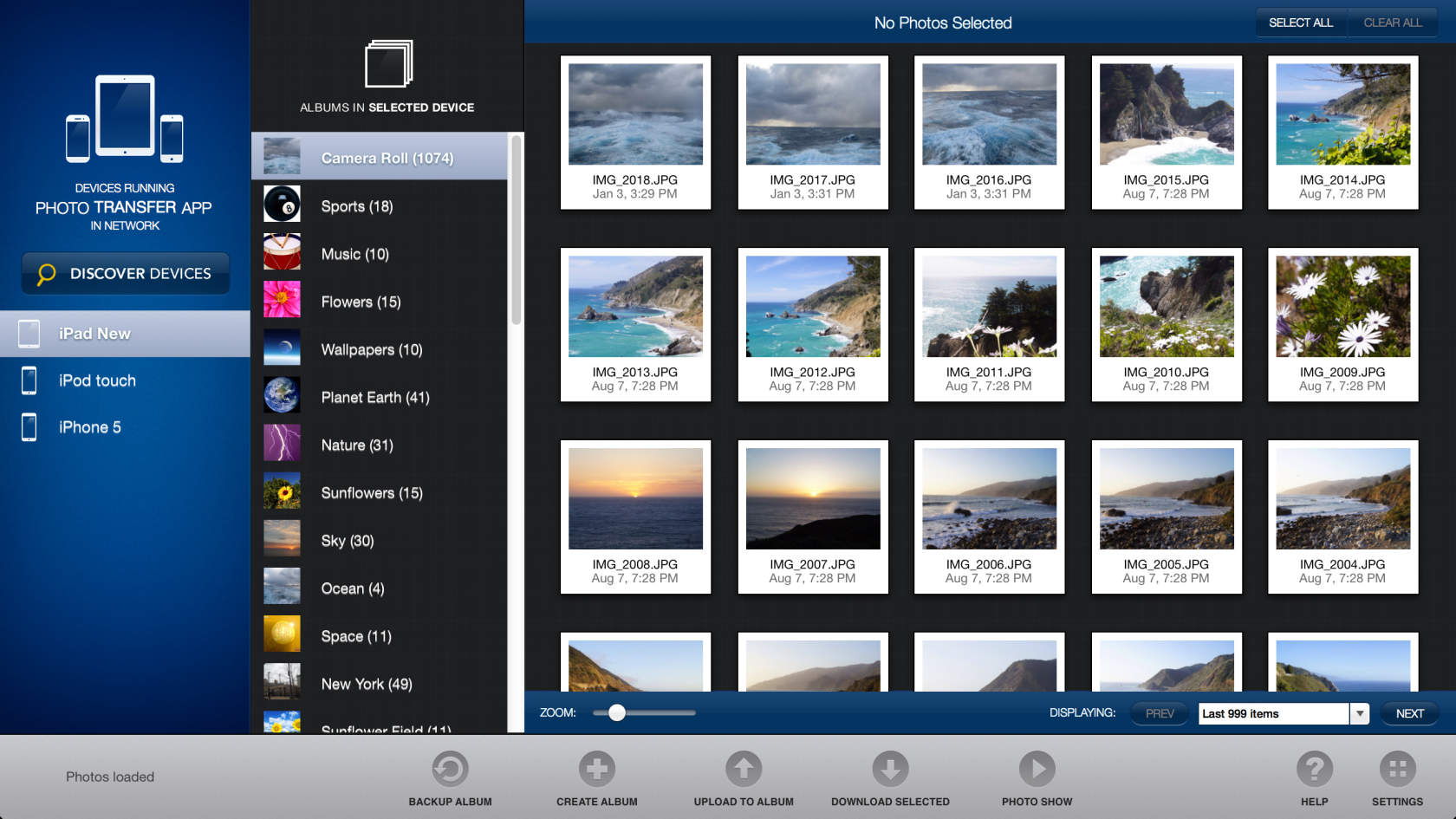The height and width of the screenshot is (819, 1456).
Task: Click Select All button
Action: pyautogui.click(x=1300, y=23)
